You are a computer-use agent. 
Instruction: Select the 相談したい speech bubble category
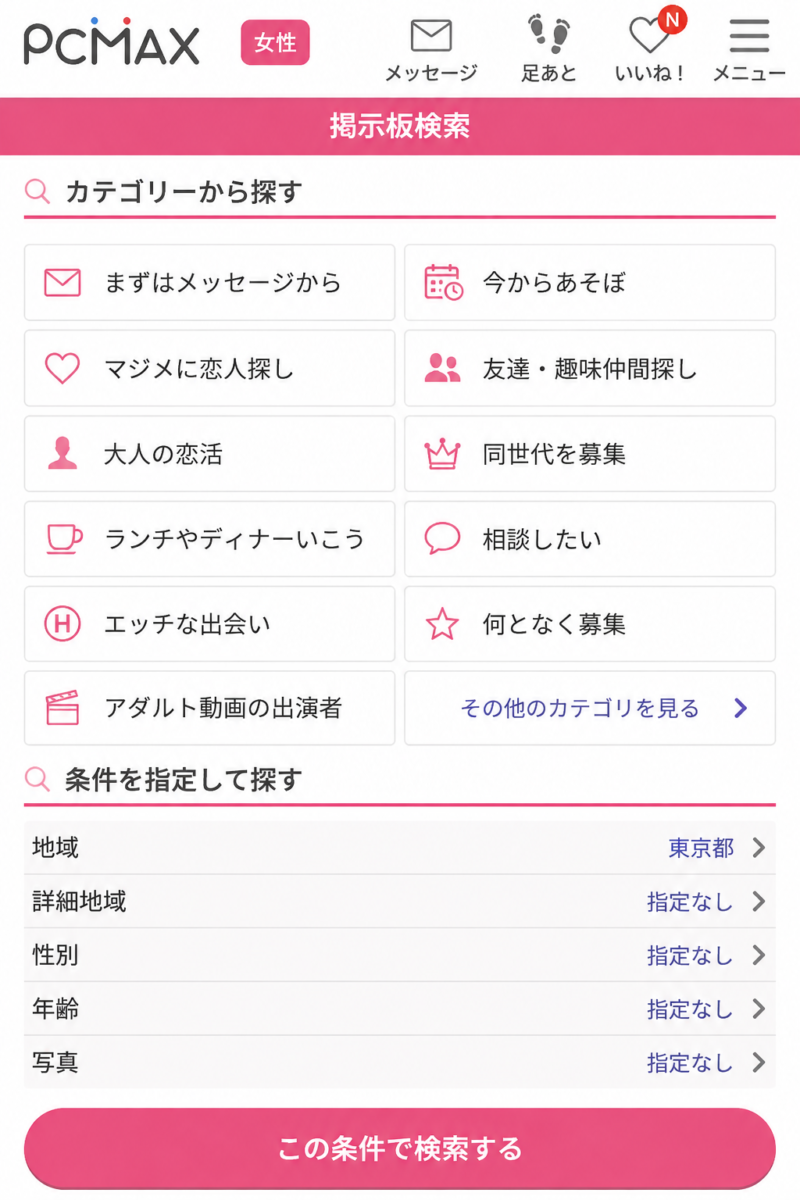point(590,539)
